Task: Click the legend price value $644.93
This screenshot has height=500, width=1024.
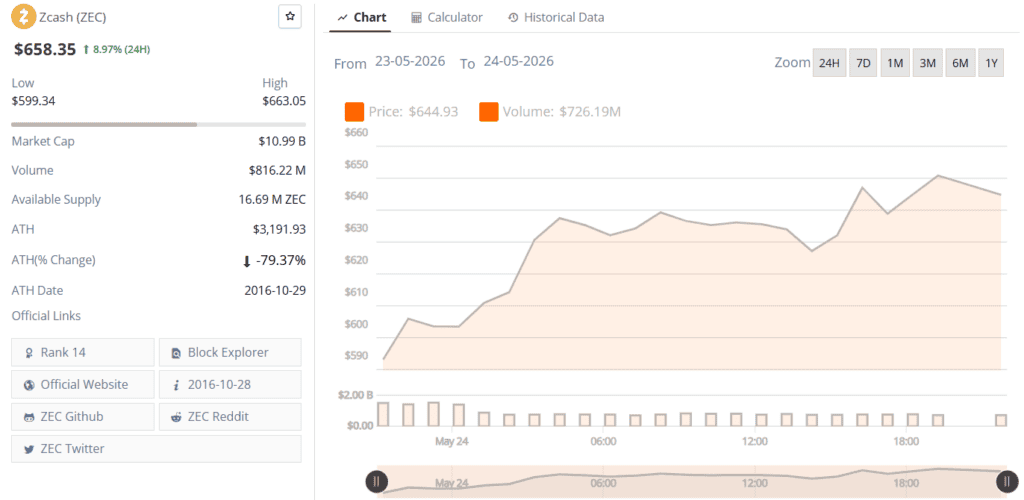Action: click(433, 112)
